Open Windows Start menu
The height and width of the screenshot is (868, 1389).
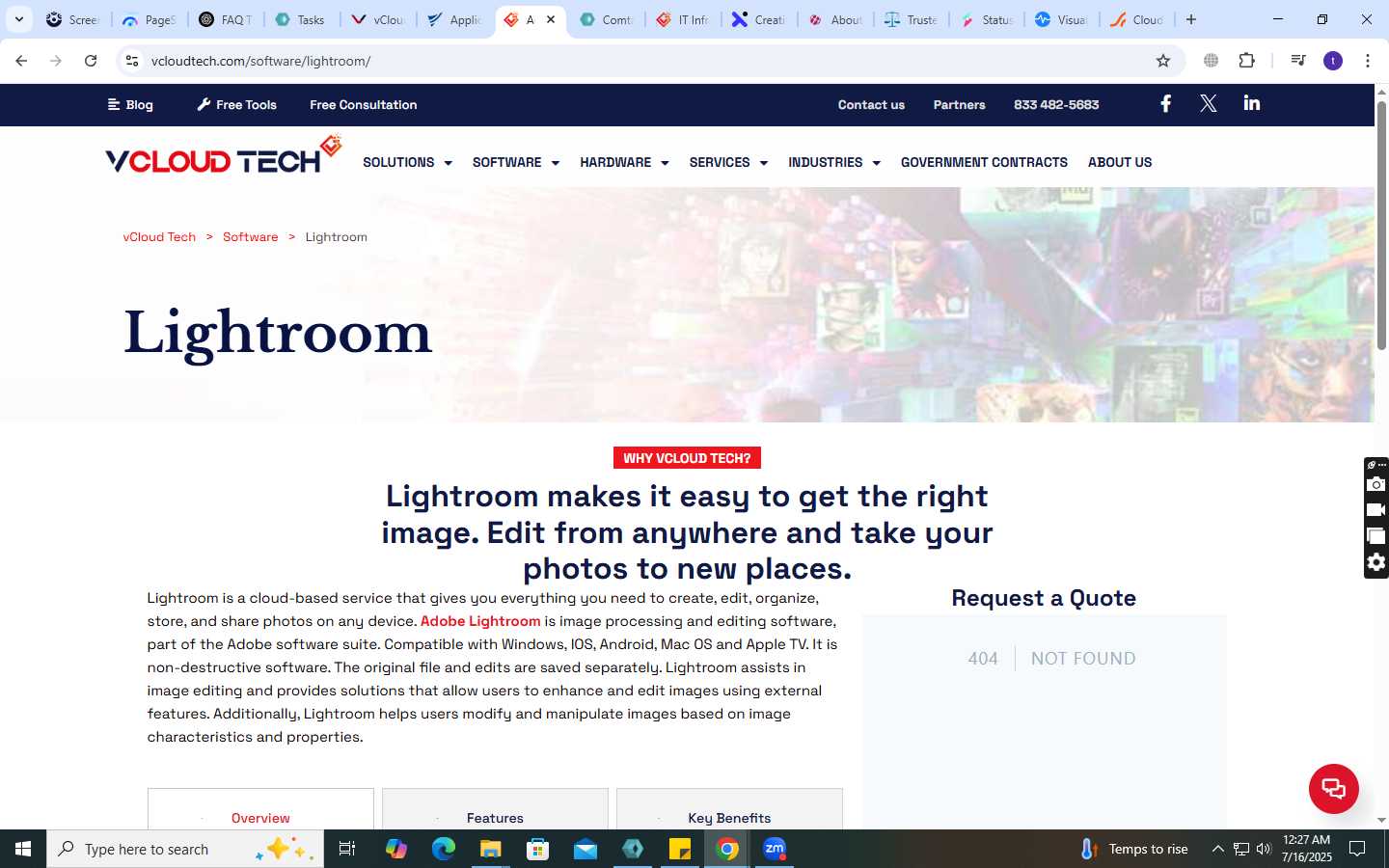(x=23, y=849)
